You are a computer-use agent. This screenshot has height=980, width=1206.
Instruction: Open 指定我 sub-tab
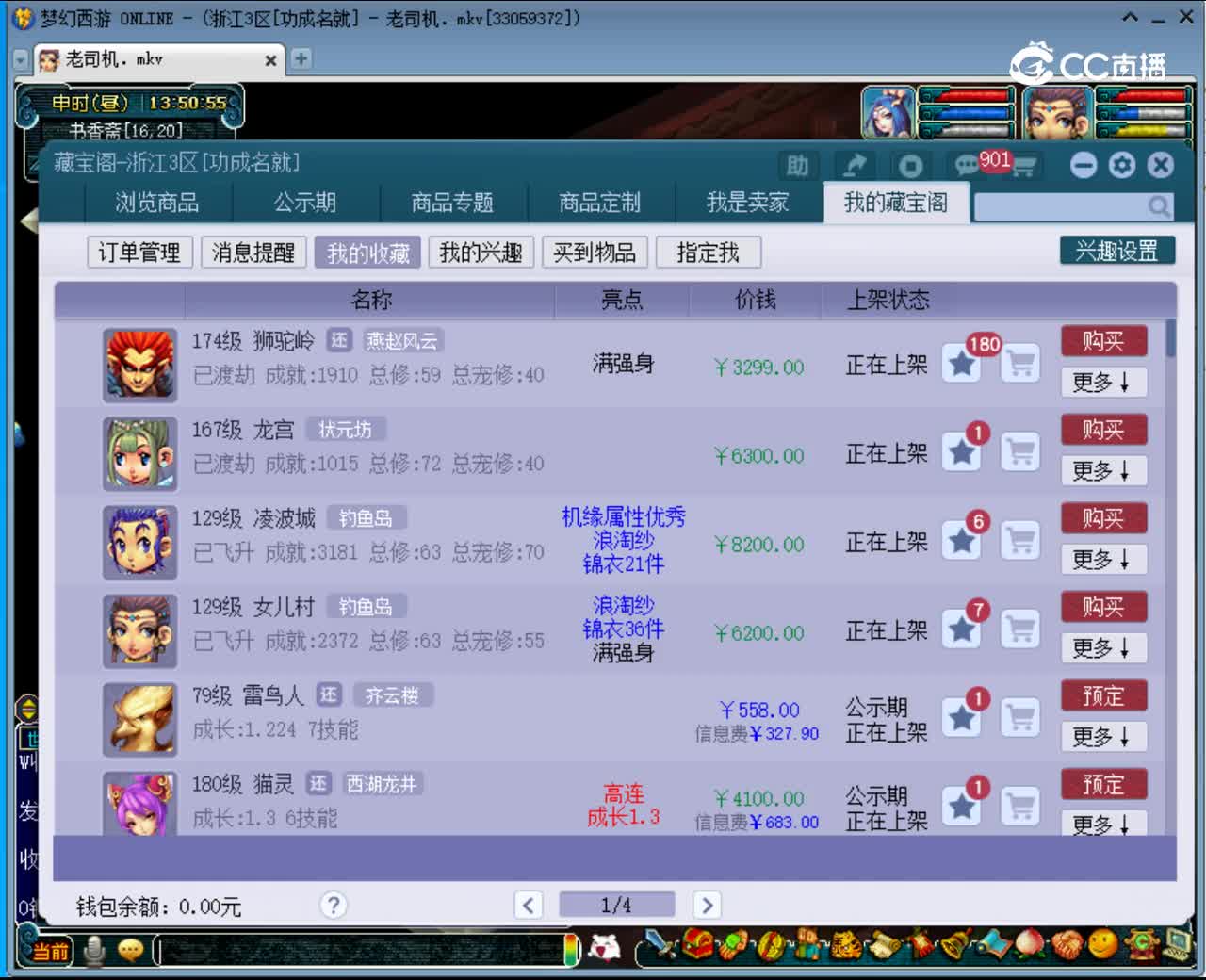[709, 253]
